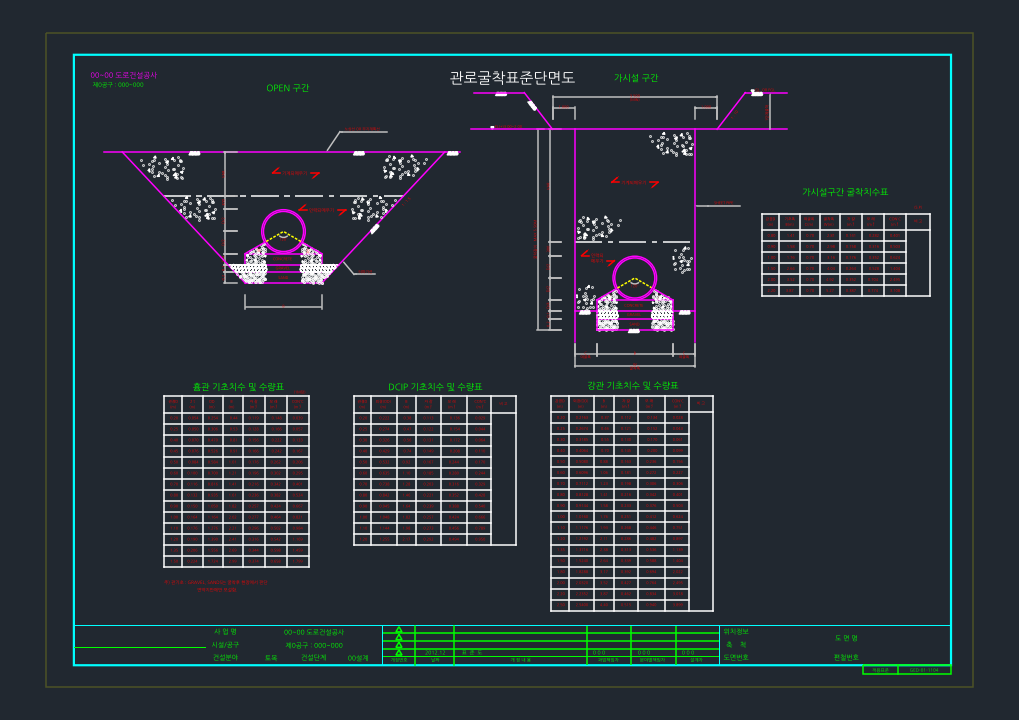
Task: Select the OPEN 구간 section label
Action: pyautogui.click(x=288, y=88)
